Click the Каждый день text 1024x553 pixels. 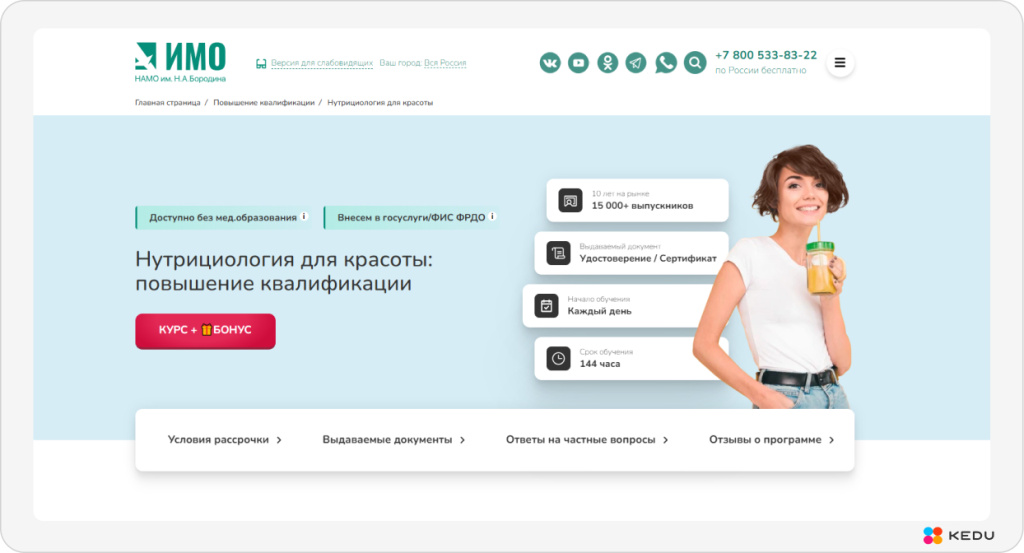coord(600,311)
